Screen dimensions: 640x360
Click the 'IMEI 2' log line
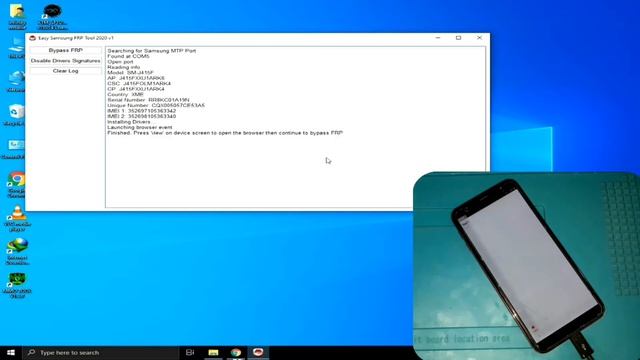click(142, 116)
